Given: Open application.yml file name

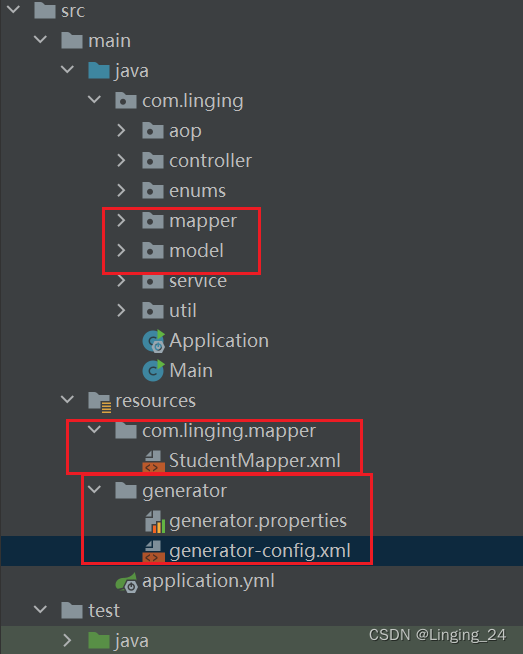Looking at the screenshot, I should (x=208, y=582).
